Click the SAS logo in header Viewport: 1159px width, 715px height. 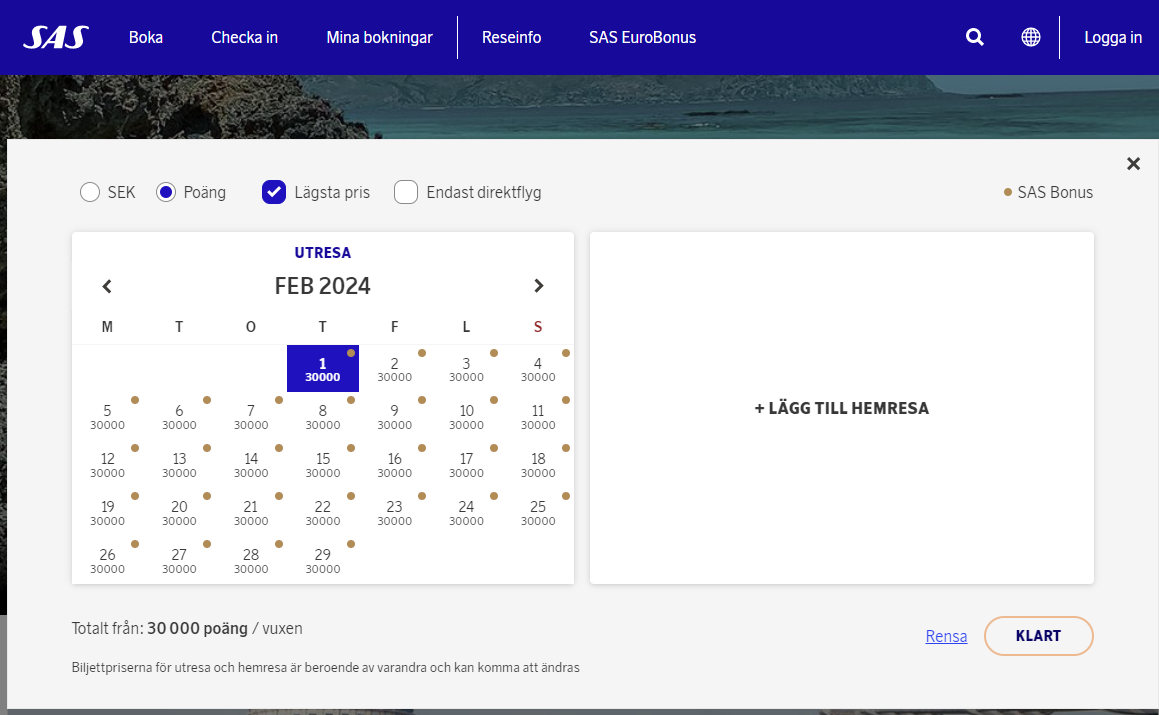tap(56, 38)
